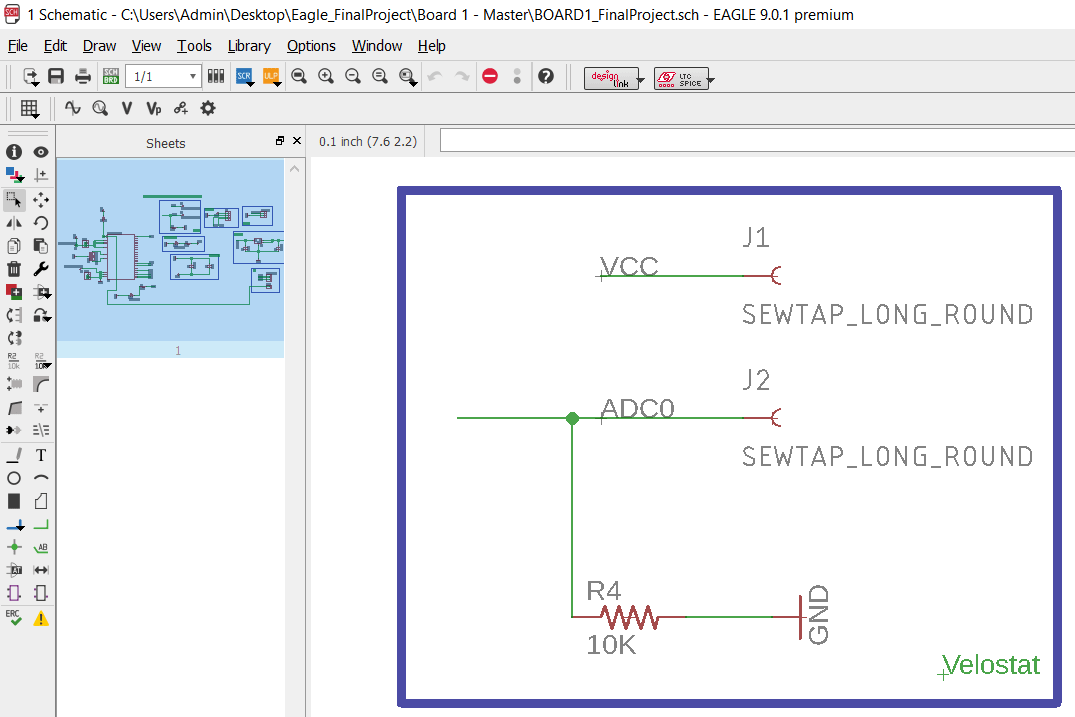The width and height of the screenshot is (1075, 717).
Task: Select the Dimension tool
Action: click(x=41, y=570)
